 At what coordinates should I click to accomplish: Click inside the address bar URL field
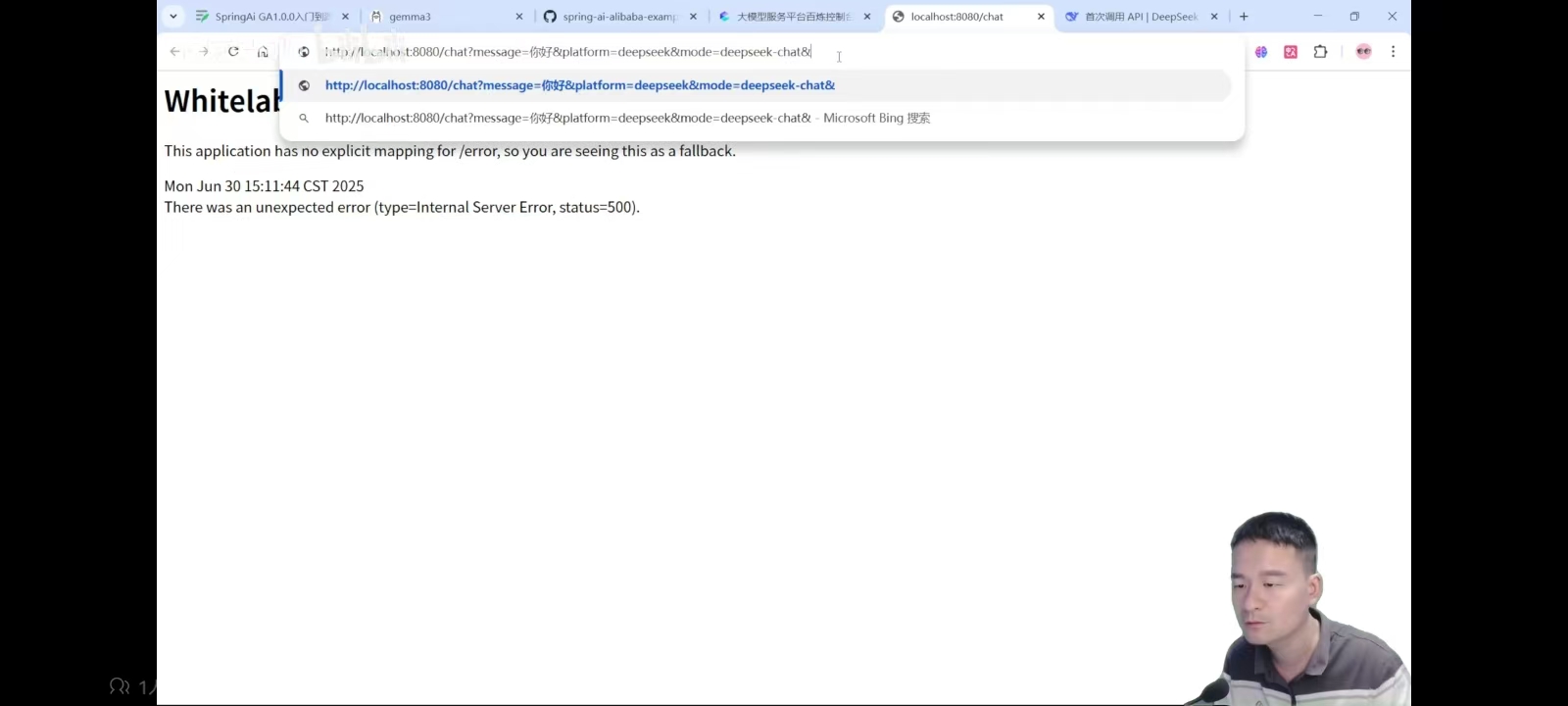click(x=568, y=52)
